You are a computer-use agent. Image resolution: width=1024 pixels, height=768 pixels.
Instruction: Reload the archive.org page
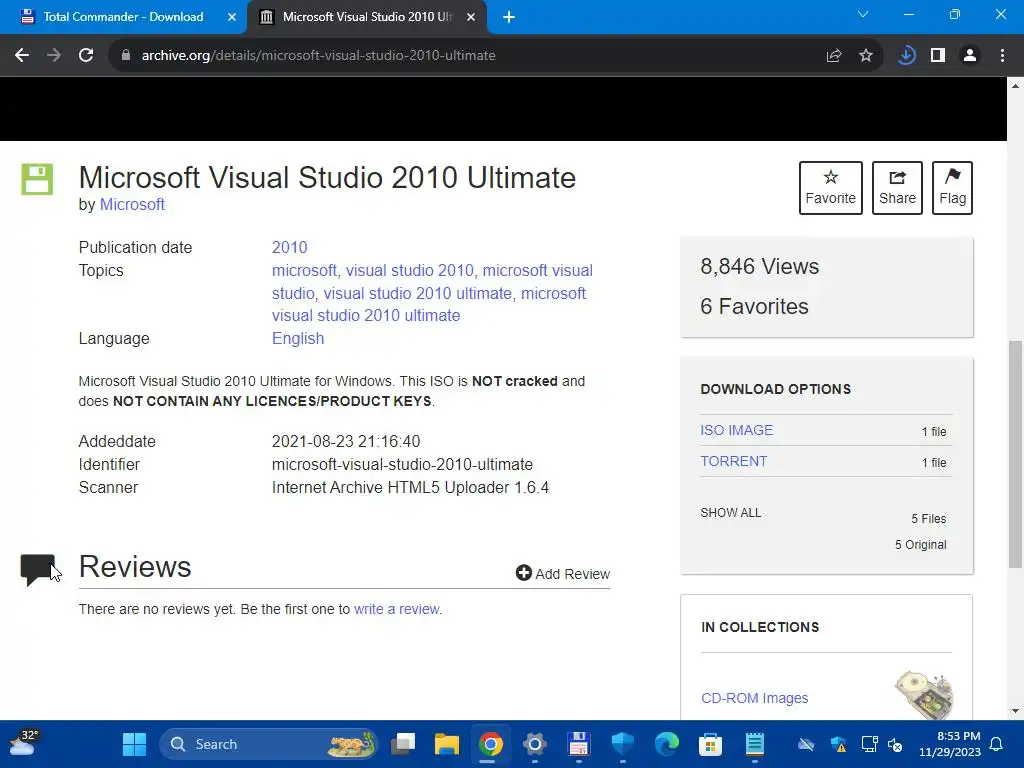(86, 56)
